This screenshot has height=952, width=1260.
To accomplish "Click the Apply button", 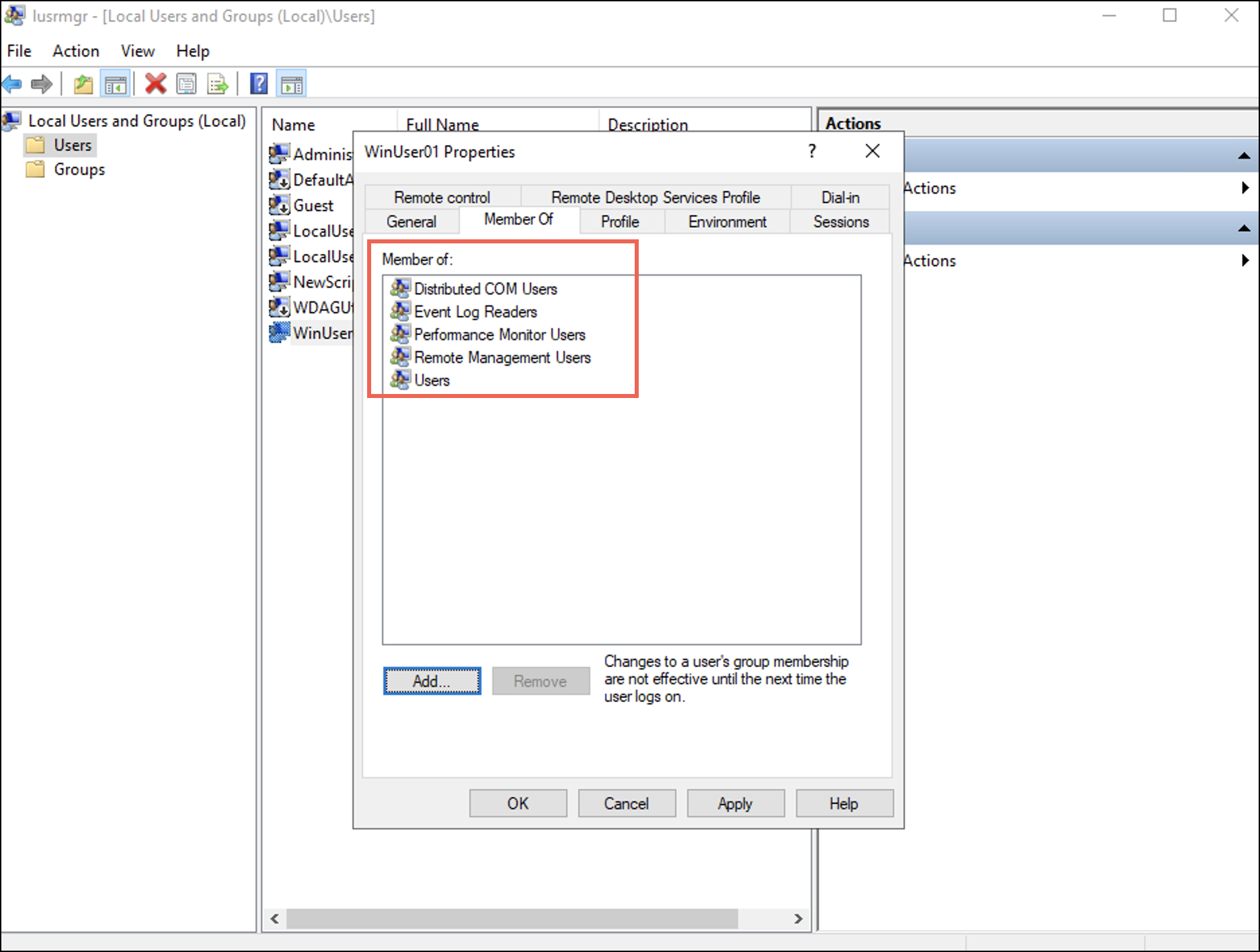I will (x=735, y=803).
